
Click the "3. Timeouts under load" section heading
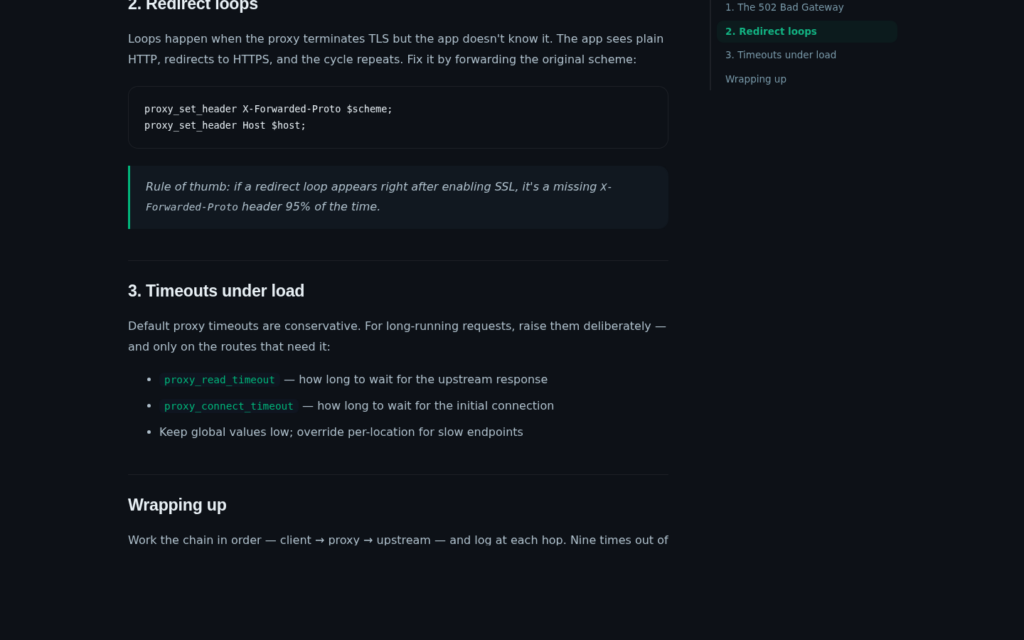(x=216, y=291)
